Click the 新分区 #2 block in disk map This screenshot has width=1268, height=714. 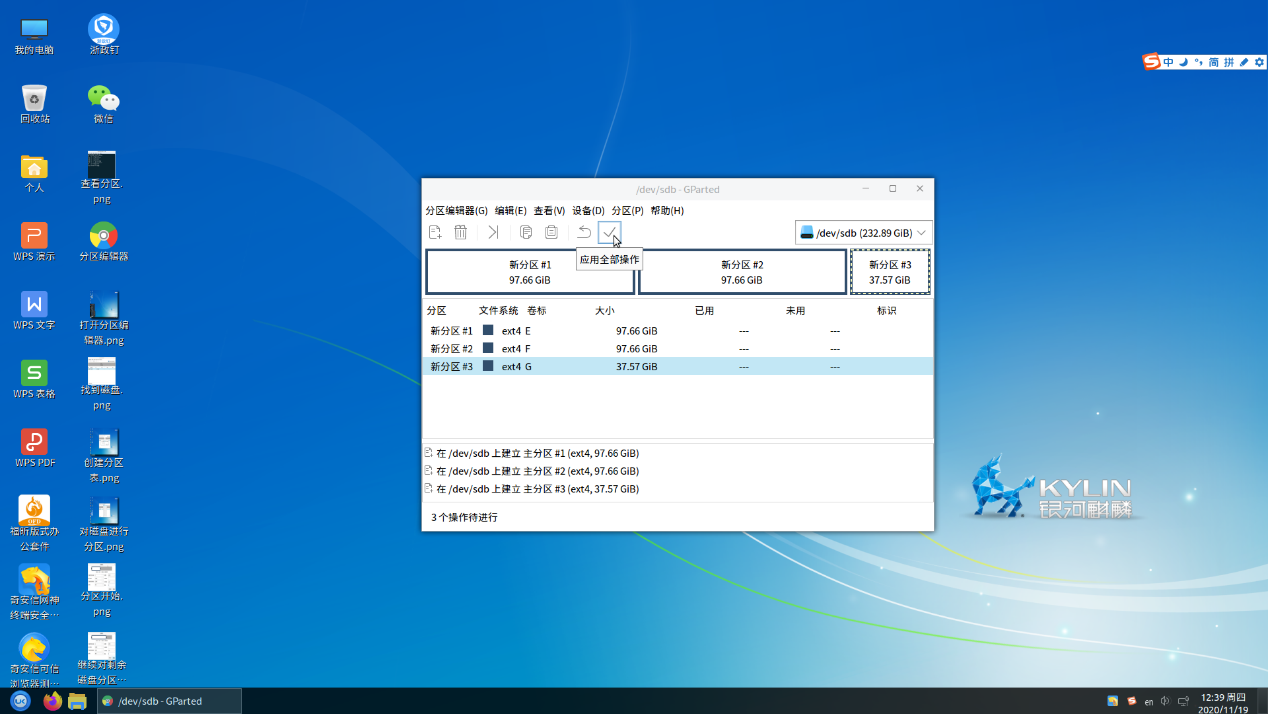click(742, 272)
